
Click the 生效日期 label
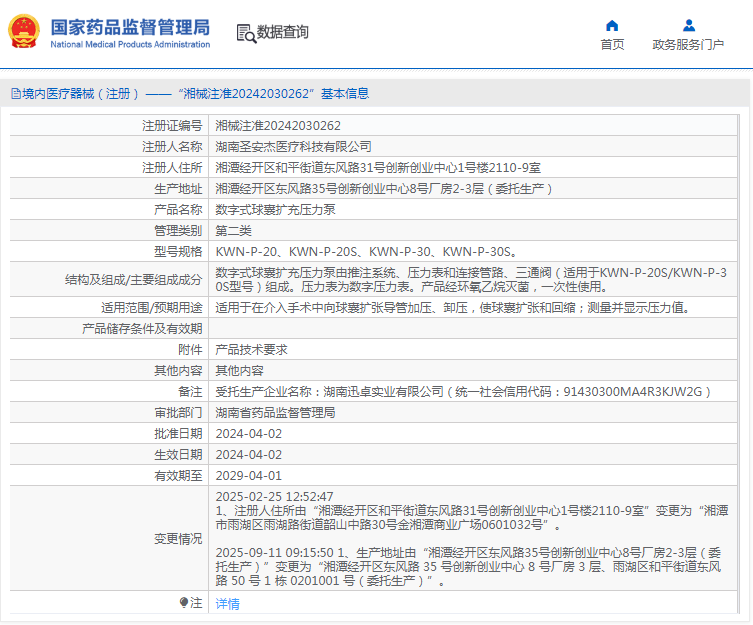point(178,454)
